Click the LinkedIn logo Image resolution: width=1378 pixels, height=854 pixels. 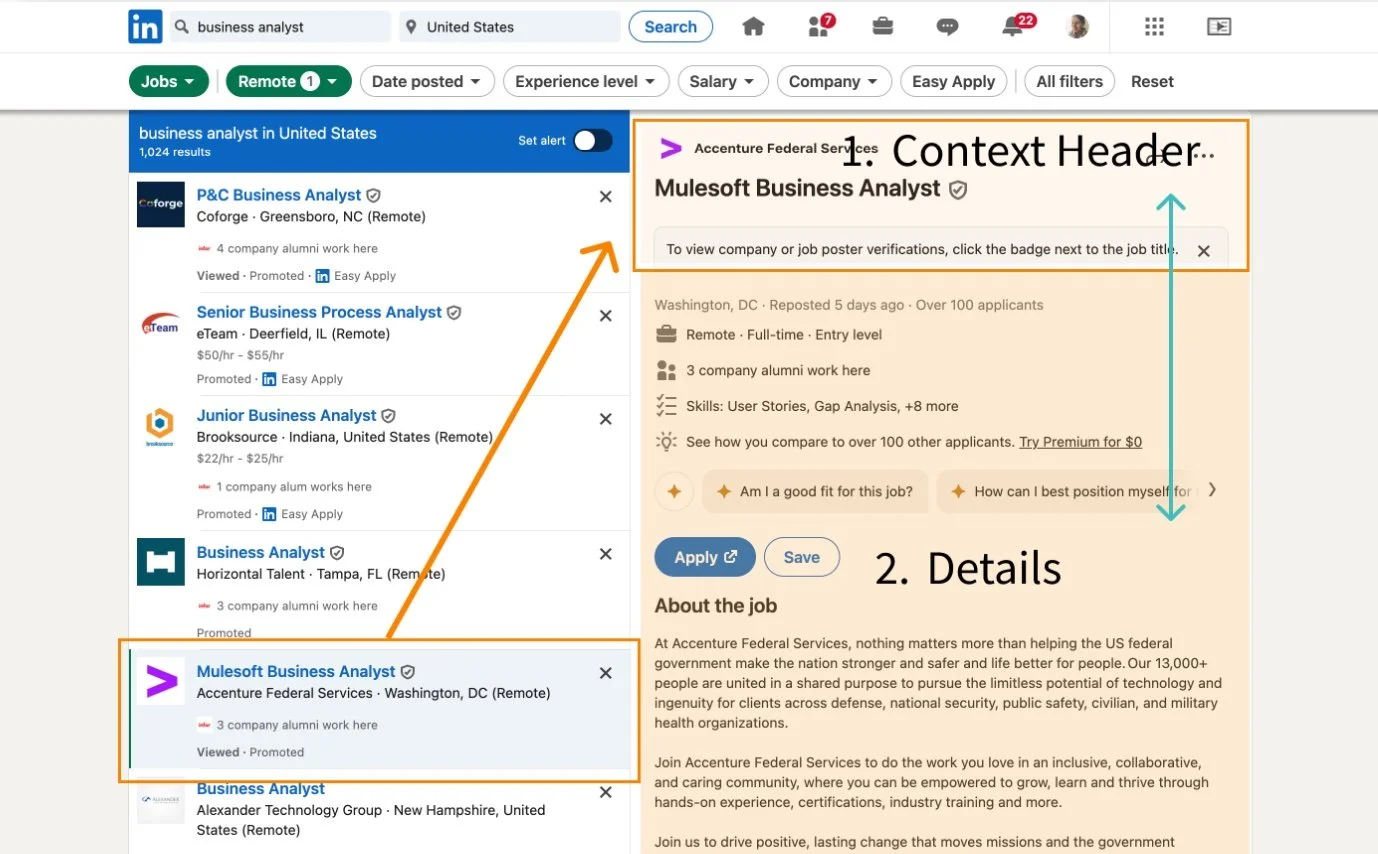(x=145, y=27)
